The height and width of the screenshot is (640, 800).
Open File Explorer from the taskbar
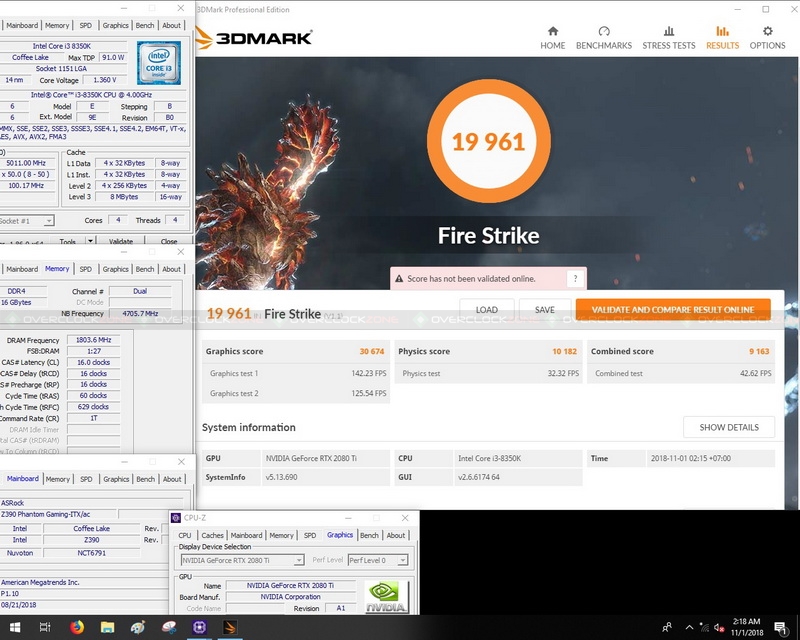click(107, 627)
